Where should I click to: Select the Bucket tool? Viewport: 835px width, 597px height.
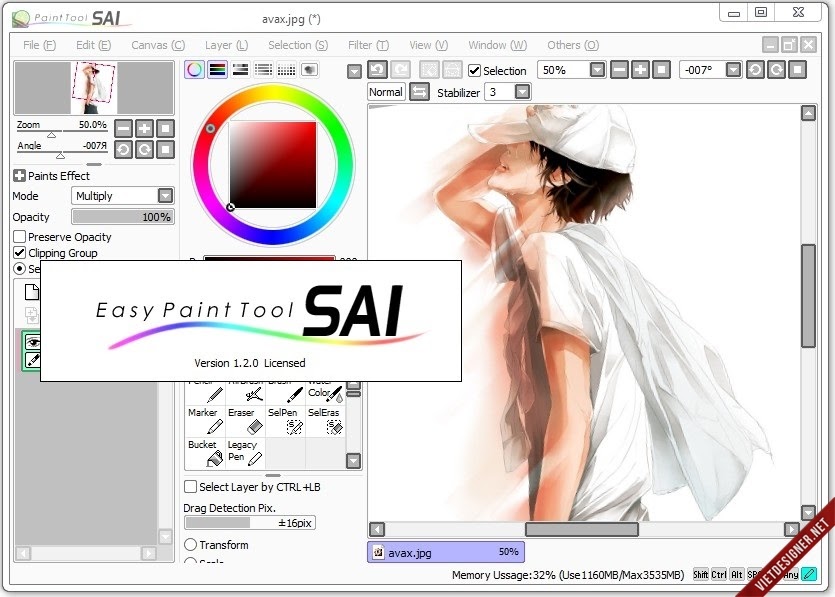tap(206, 453)
